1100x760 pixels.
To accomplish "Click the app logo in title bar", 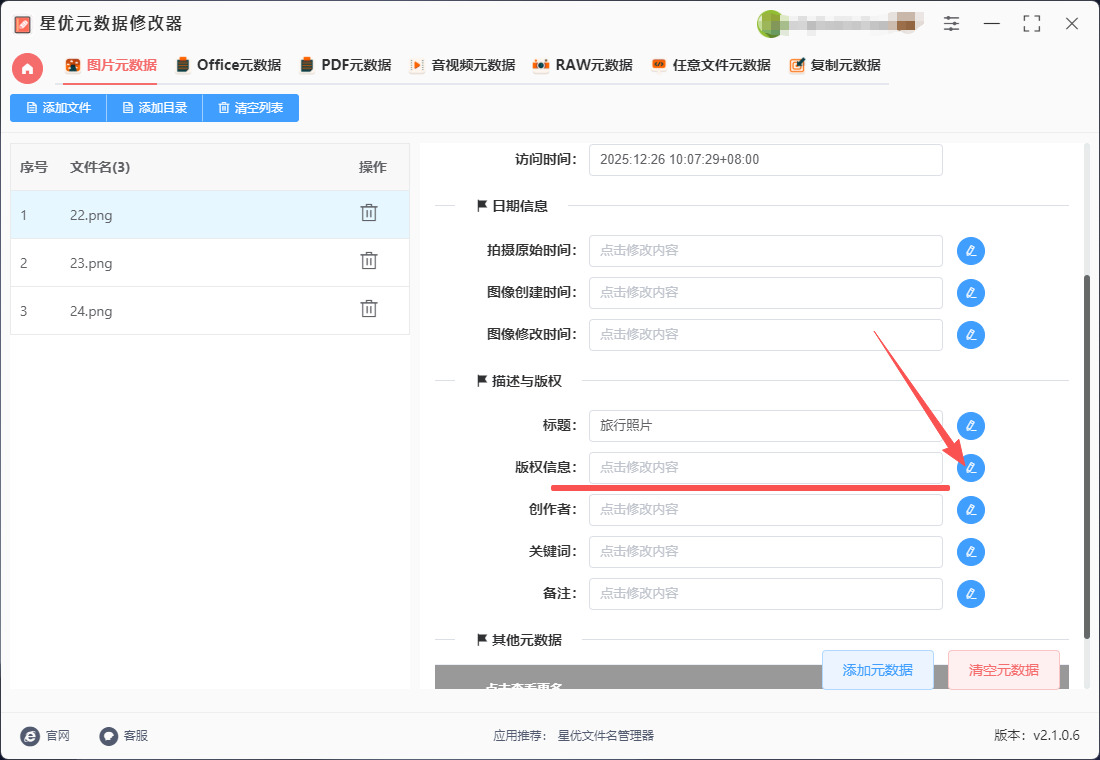I will pos(22,25).
